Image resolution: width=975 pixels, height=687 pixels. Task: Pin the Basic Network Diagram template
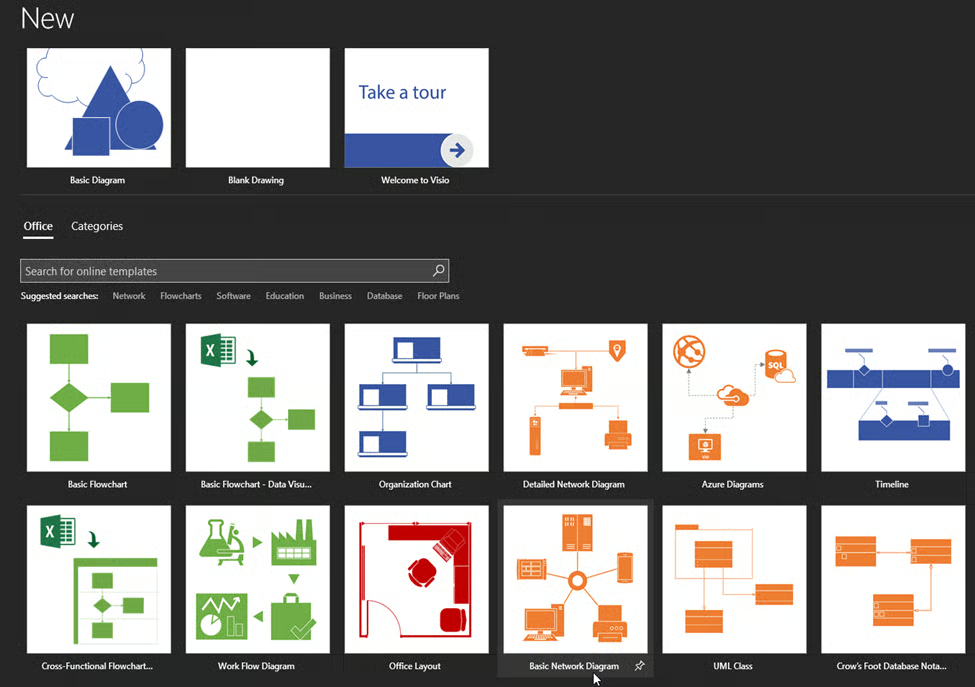click(x=640, y=666)
